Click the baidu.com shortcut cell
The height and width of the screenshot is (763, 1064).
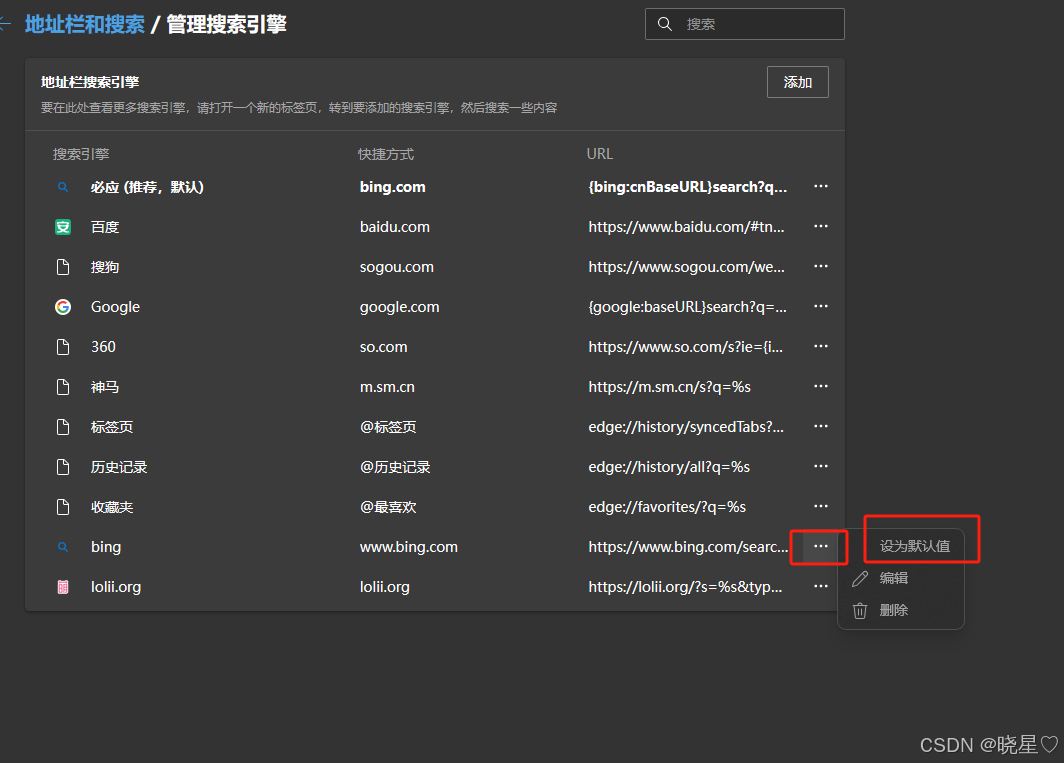click(395, 227)
